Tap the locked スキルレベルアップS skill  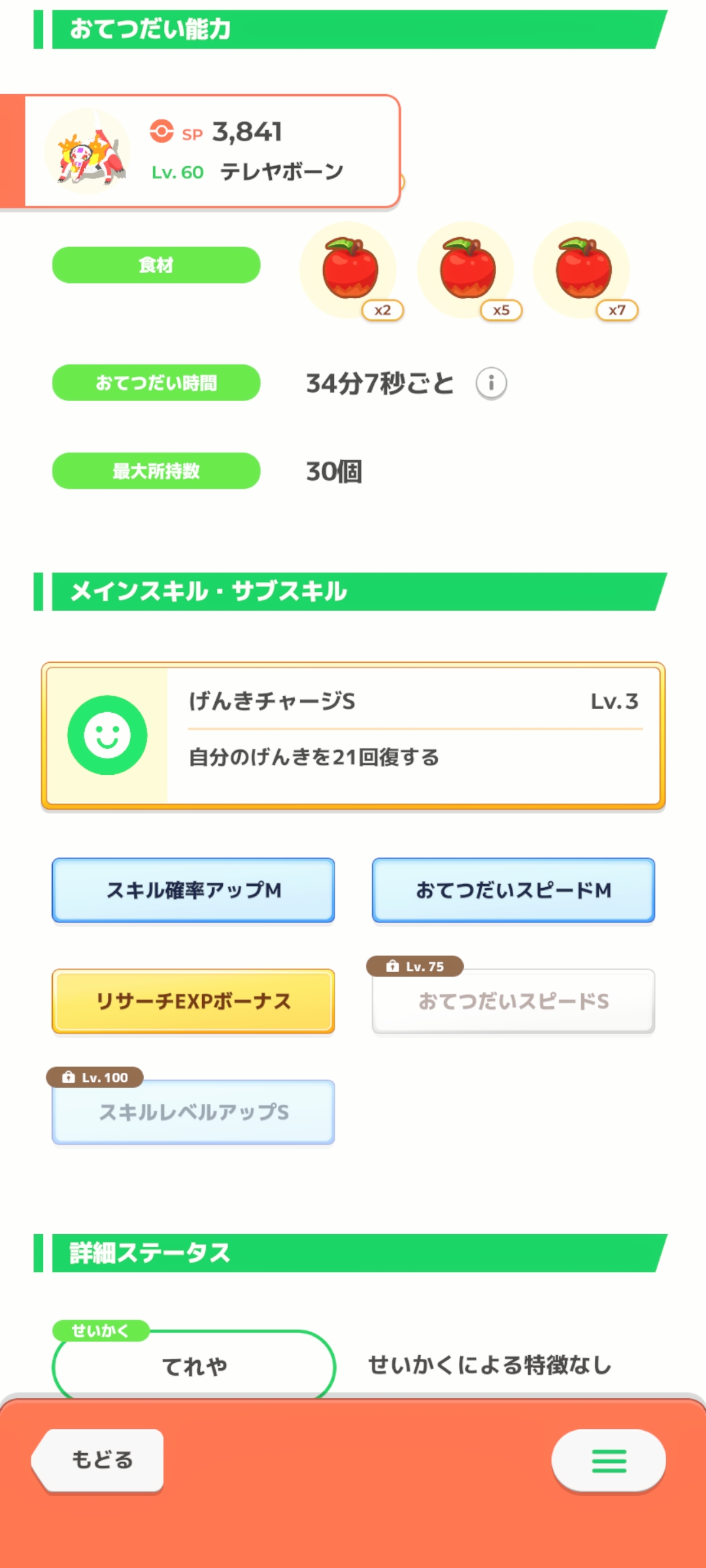point(193,1112)
